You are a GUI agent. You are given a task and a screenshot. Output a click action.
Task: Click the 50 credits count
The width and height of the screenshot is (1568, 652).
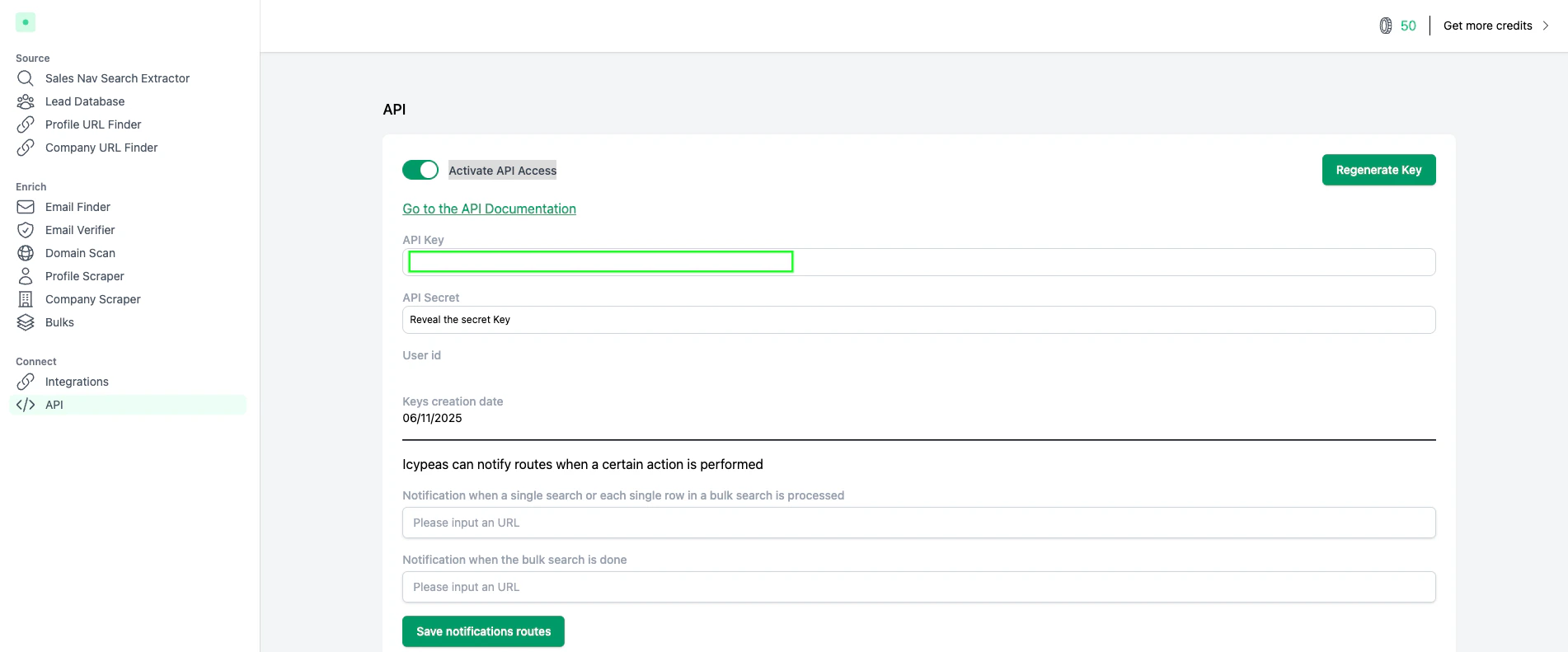1408,26
